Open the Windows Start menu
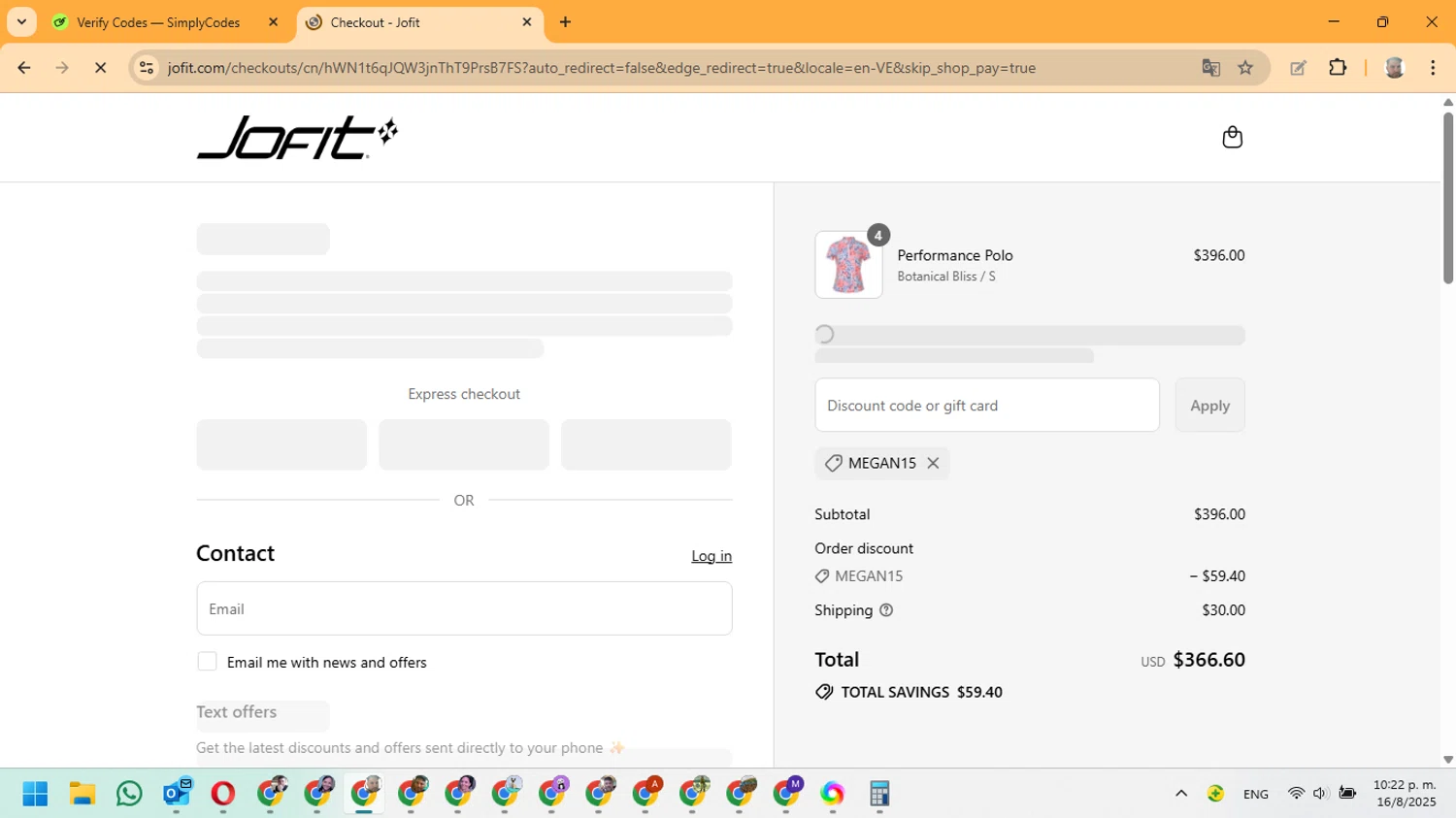This screenshot has width=1456, height=818. point(35,794)
